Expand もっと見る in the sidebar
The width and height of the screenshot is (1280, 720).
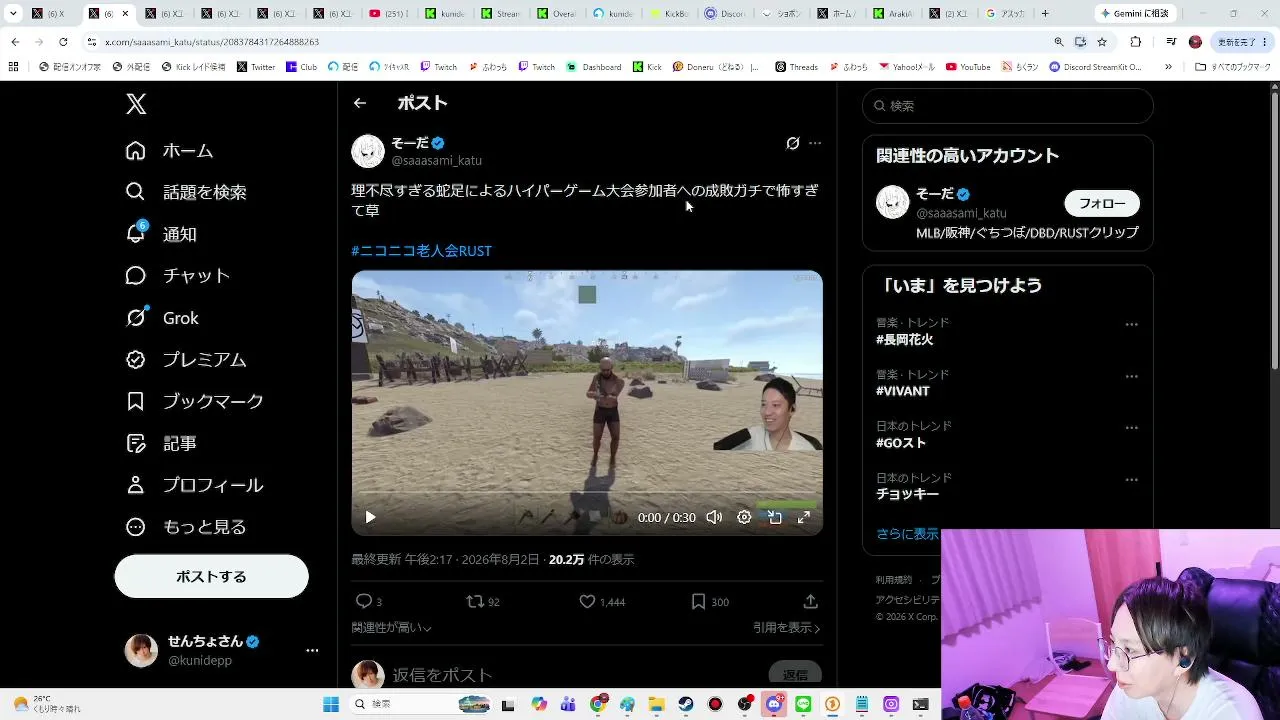(186, 527)
